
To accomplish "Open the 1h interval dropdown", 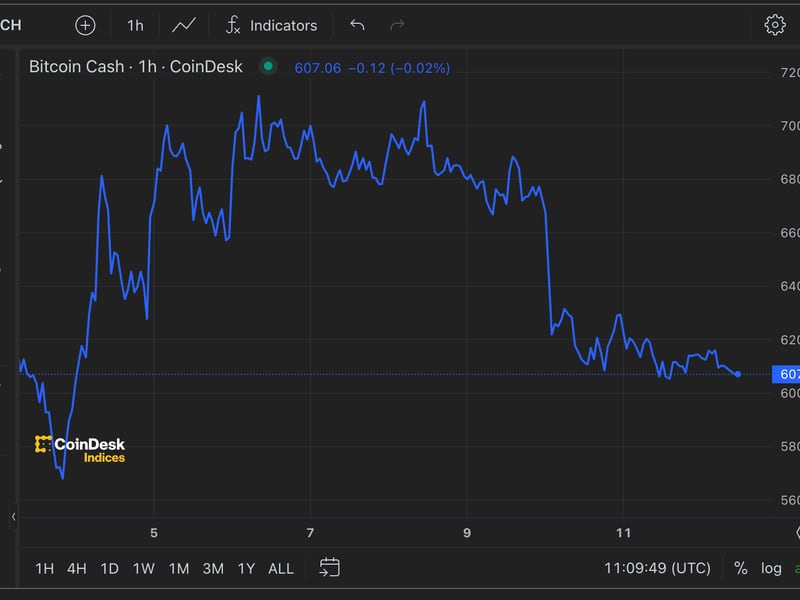I will [135, 25].
